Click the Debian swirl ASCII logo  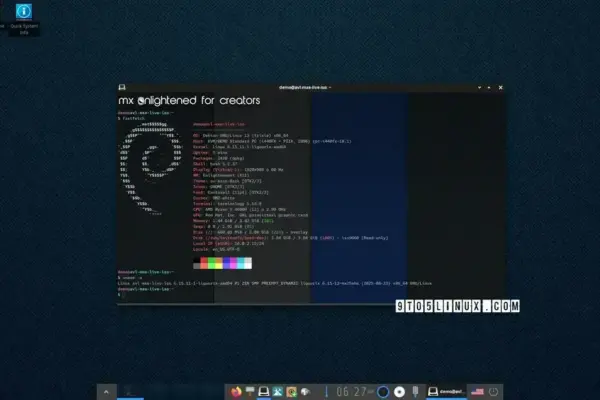pyautogui.click(x=150, y=168)
